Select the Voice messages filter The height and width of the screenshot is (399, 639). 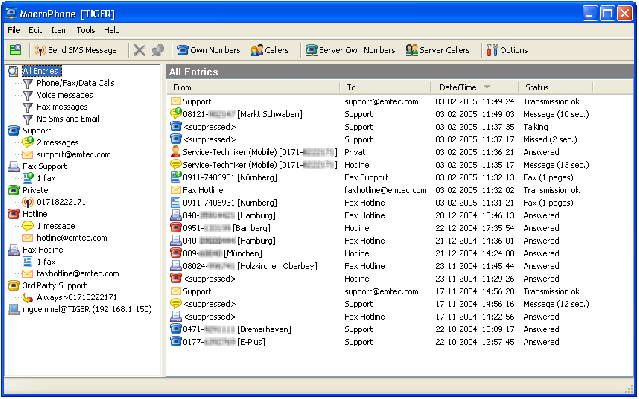click(x=58, y=95)
